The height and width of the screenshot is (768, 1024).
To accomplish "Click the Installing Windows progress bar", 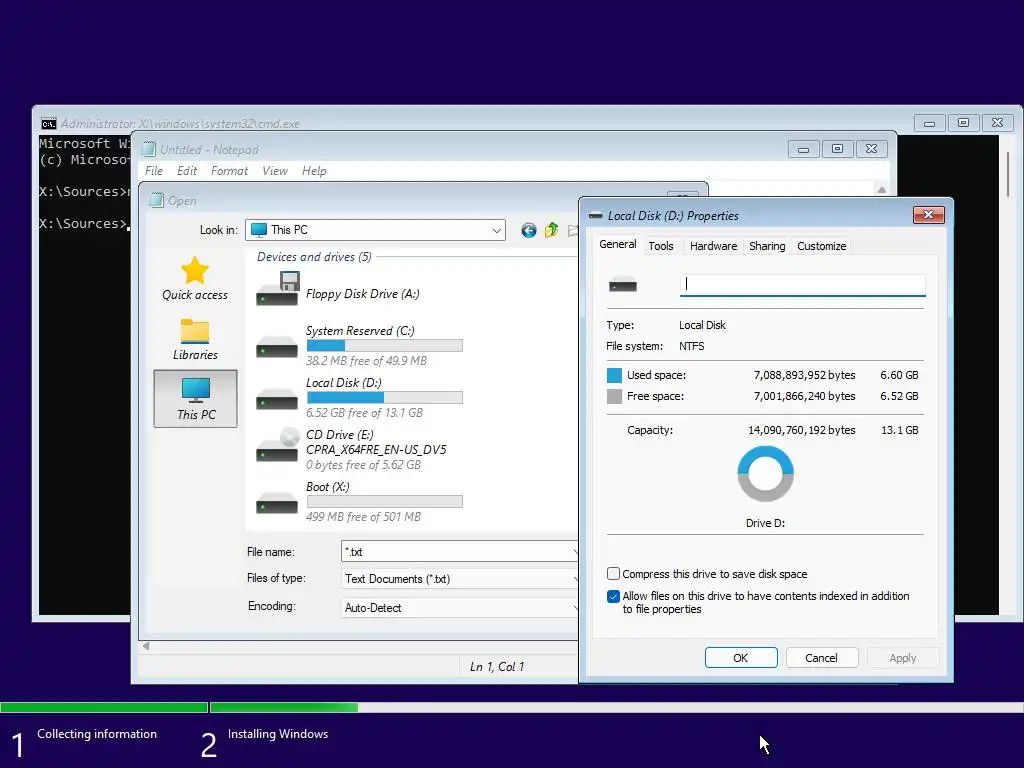I will point(616,707).
